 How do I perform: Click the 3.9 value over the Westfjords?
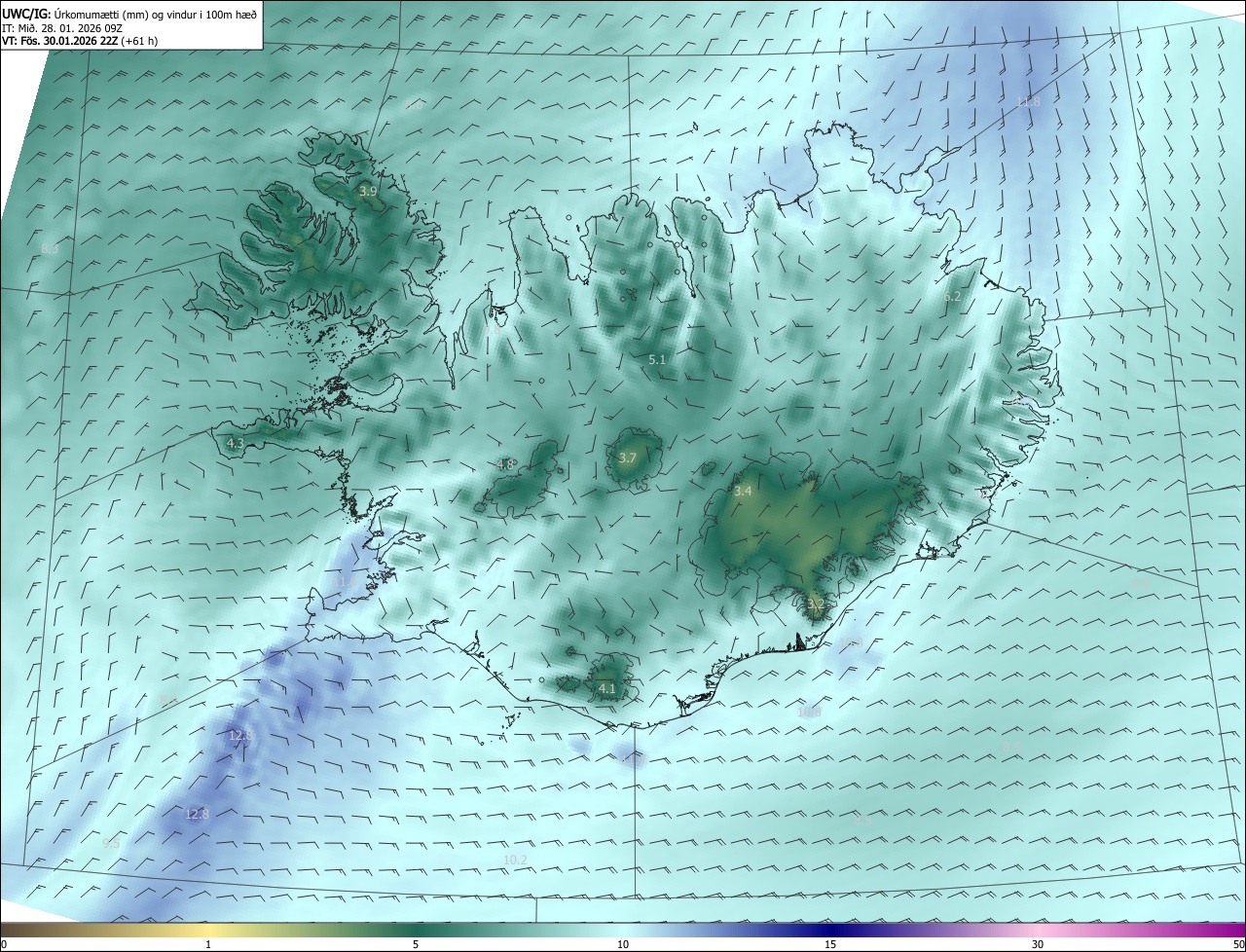coord(368,192)
